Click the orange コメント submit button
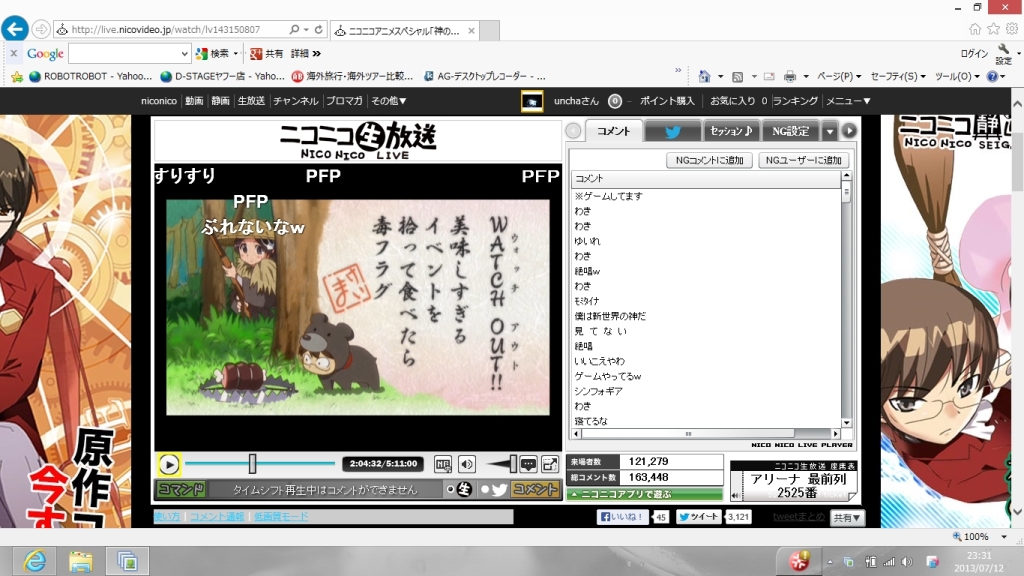 tap(535, 489)
